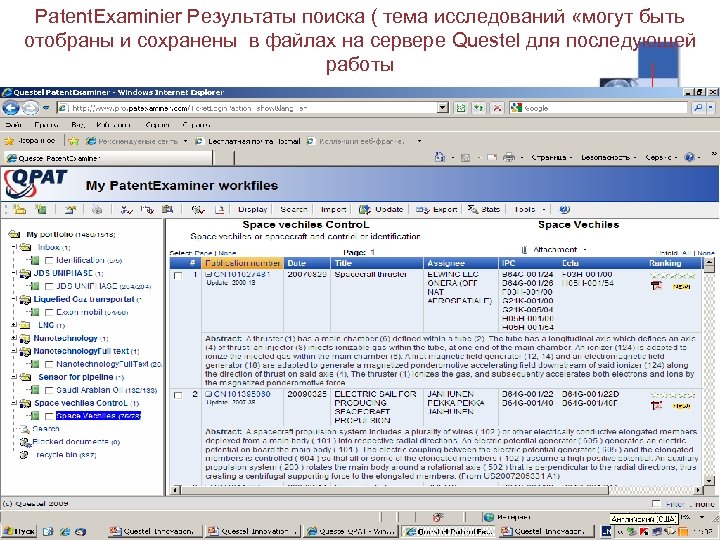This screenshot has height=540, width=720.
Task: Collapse the Inbox folder
Action: click(14, 247)
